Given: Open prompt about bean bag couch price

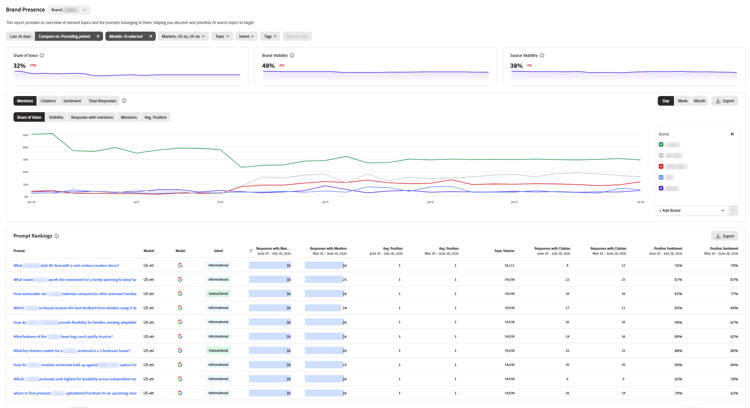Looking at the screenshot, I should point(63,336).
